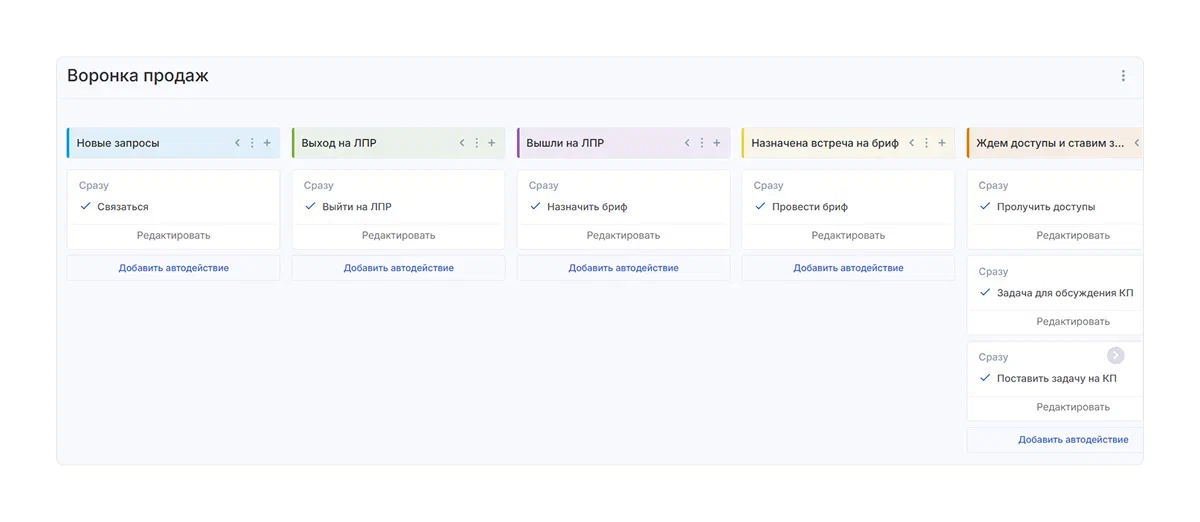
Task: Open three-dot menu of Вышли на ЛПР column
Action: (x=702, y=143)
